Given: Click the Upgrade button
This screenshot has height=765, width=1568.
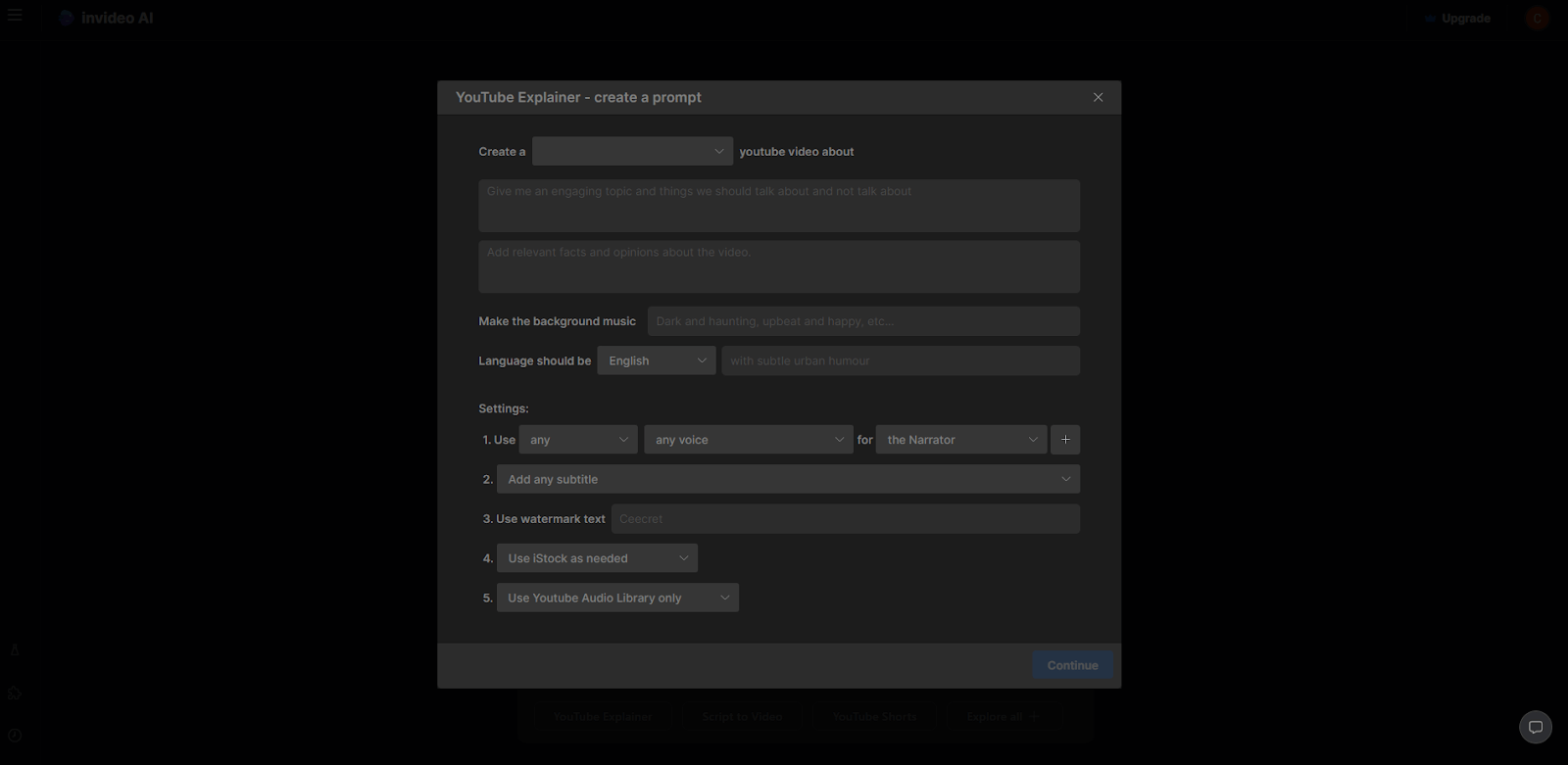Looking at the screenshot, I should [x=1457, y=18].
